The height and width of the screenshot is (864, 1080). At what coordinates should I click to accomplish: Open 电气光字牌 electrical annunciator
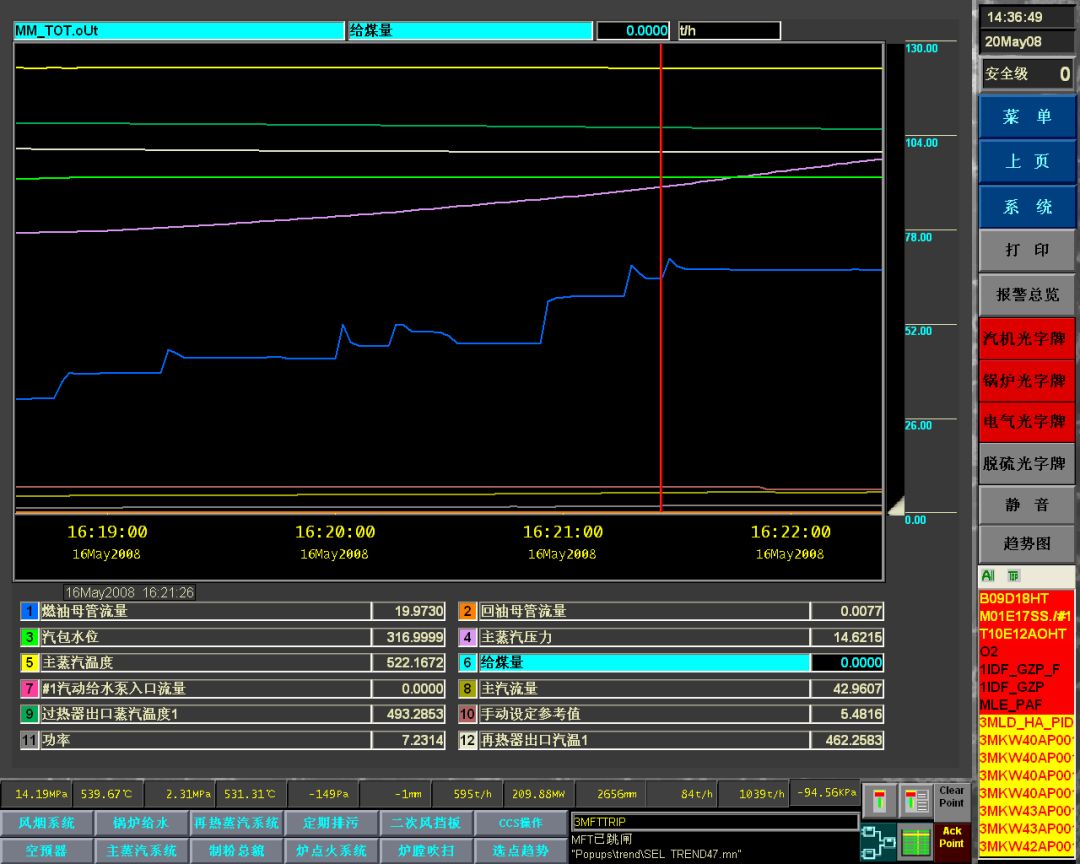[x=1026, y=422]
